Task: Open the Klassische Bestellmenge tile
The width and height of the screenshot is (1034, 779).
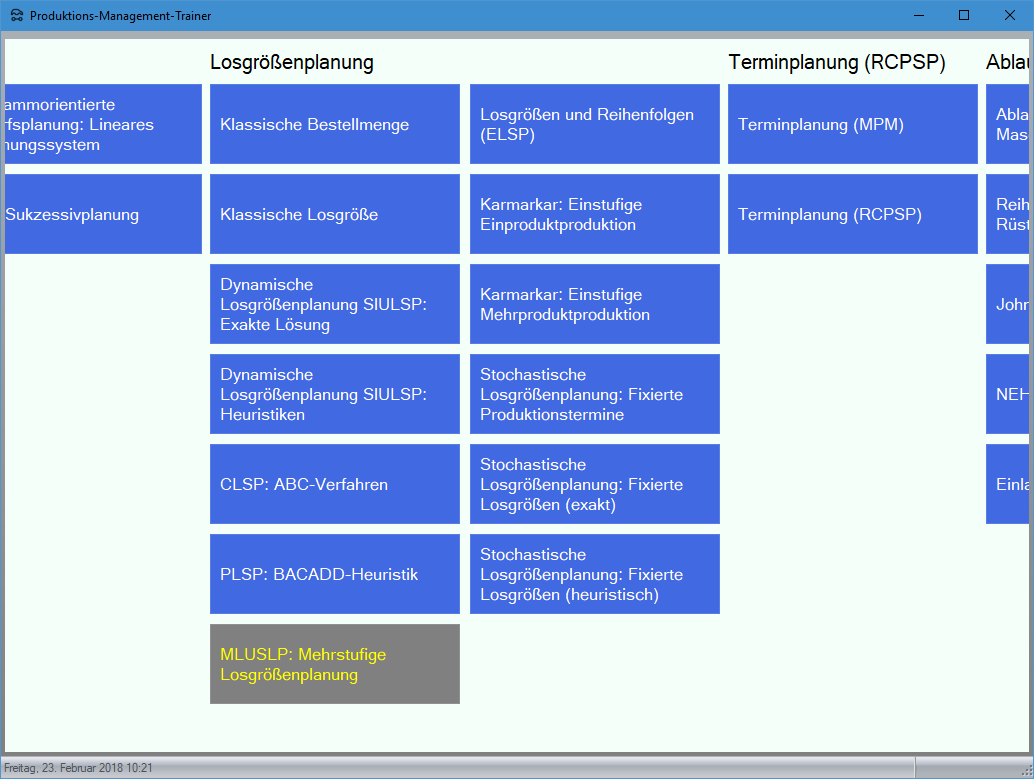Action: 334,124
